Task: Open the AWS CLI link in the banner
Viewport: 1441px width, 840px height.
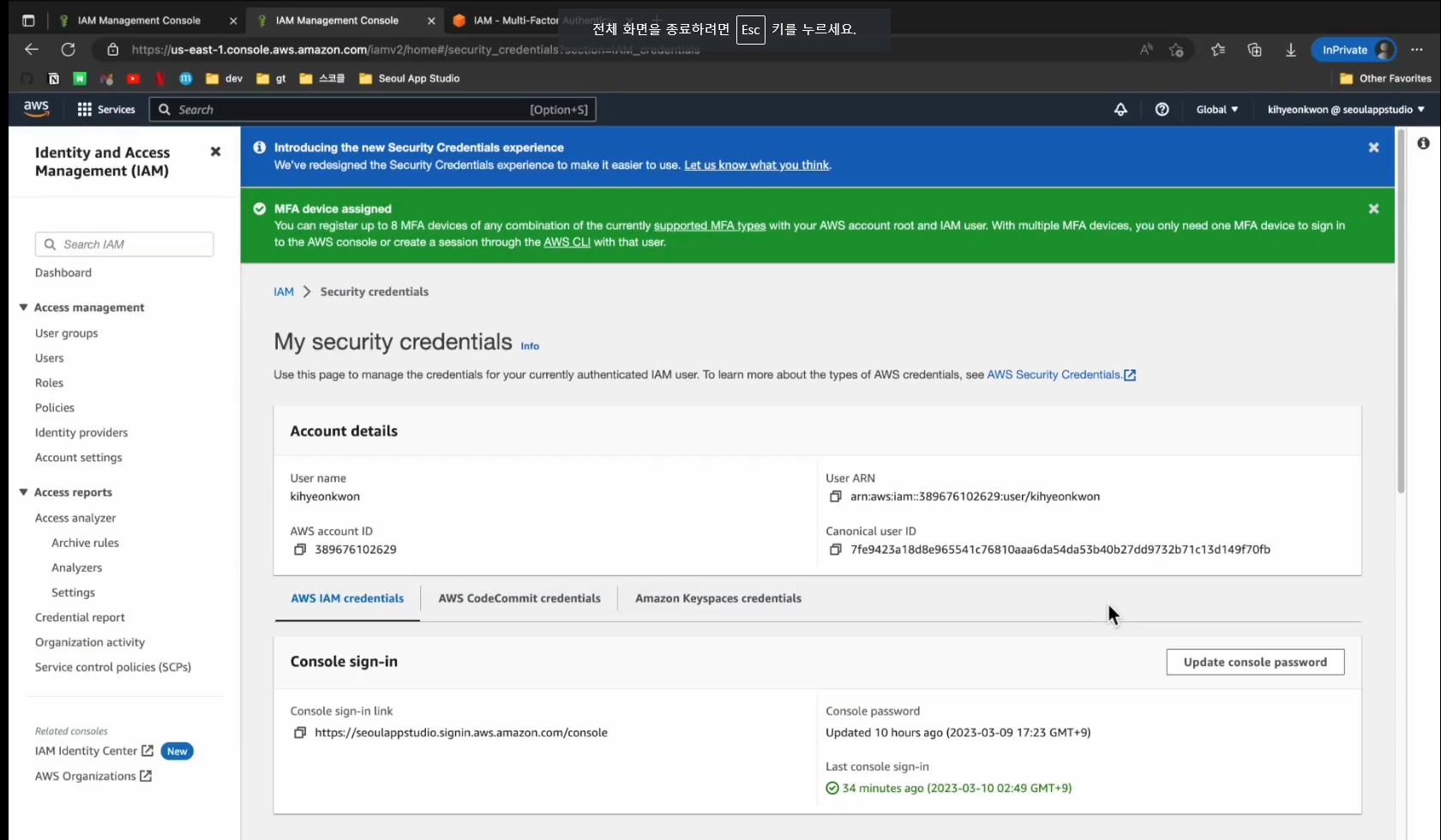Action: (567, 243)
